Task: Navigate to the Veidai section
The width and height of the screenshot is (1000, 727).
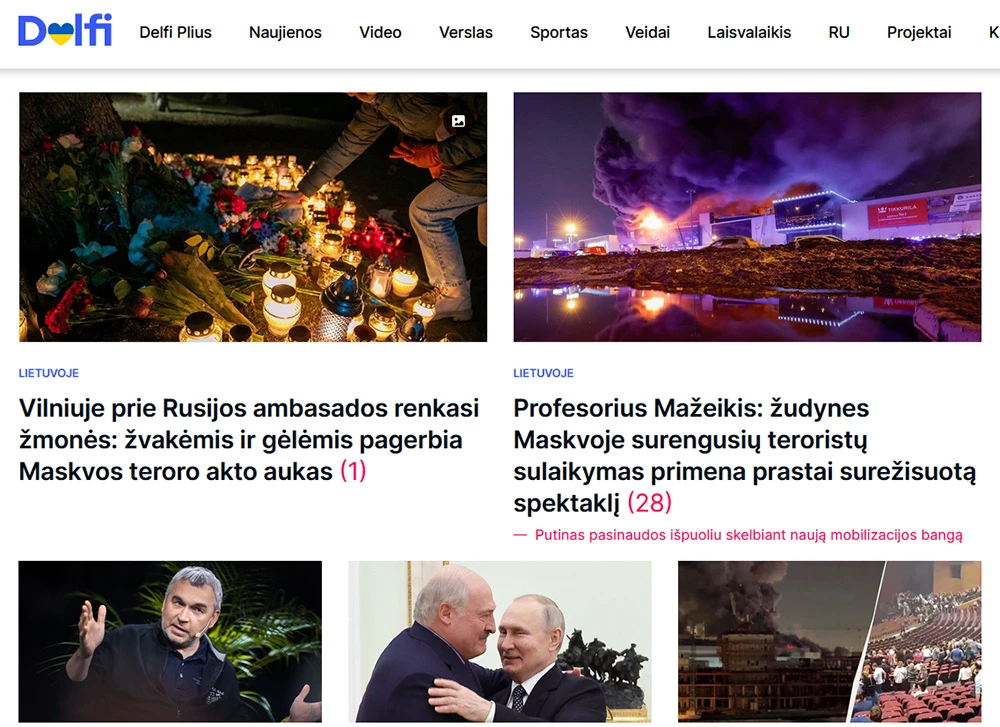Action: 647,33
